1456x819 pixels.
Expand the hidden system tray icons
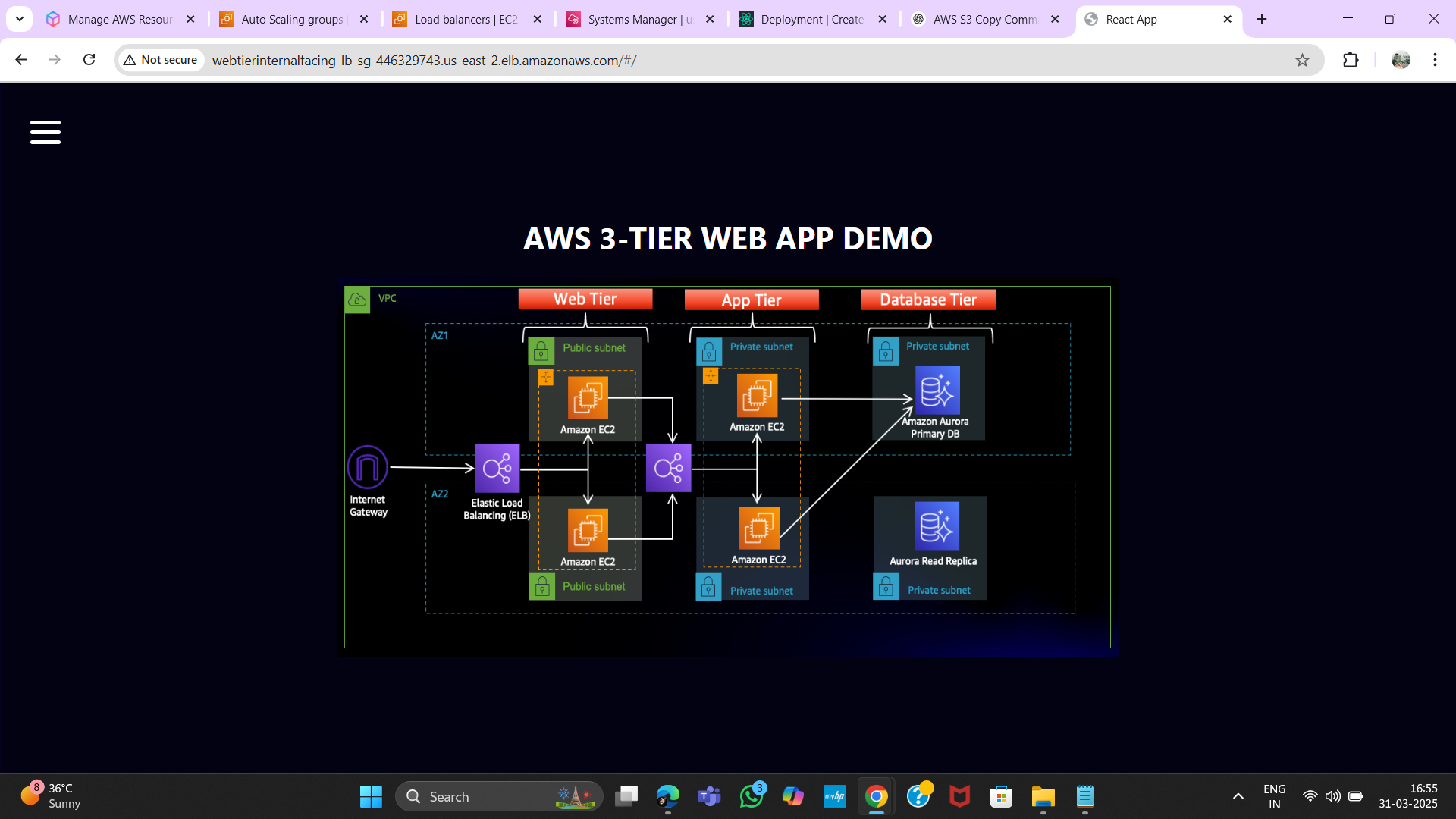(1238, 796)
